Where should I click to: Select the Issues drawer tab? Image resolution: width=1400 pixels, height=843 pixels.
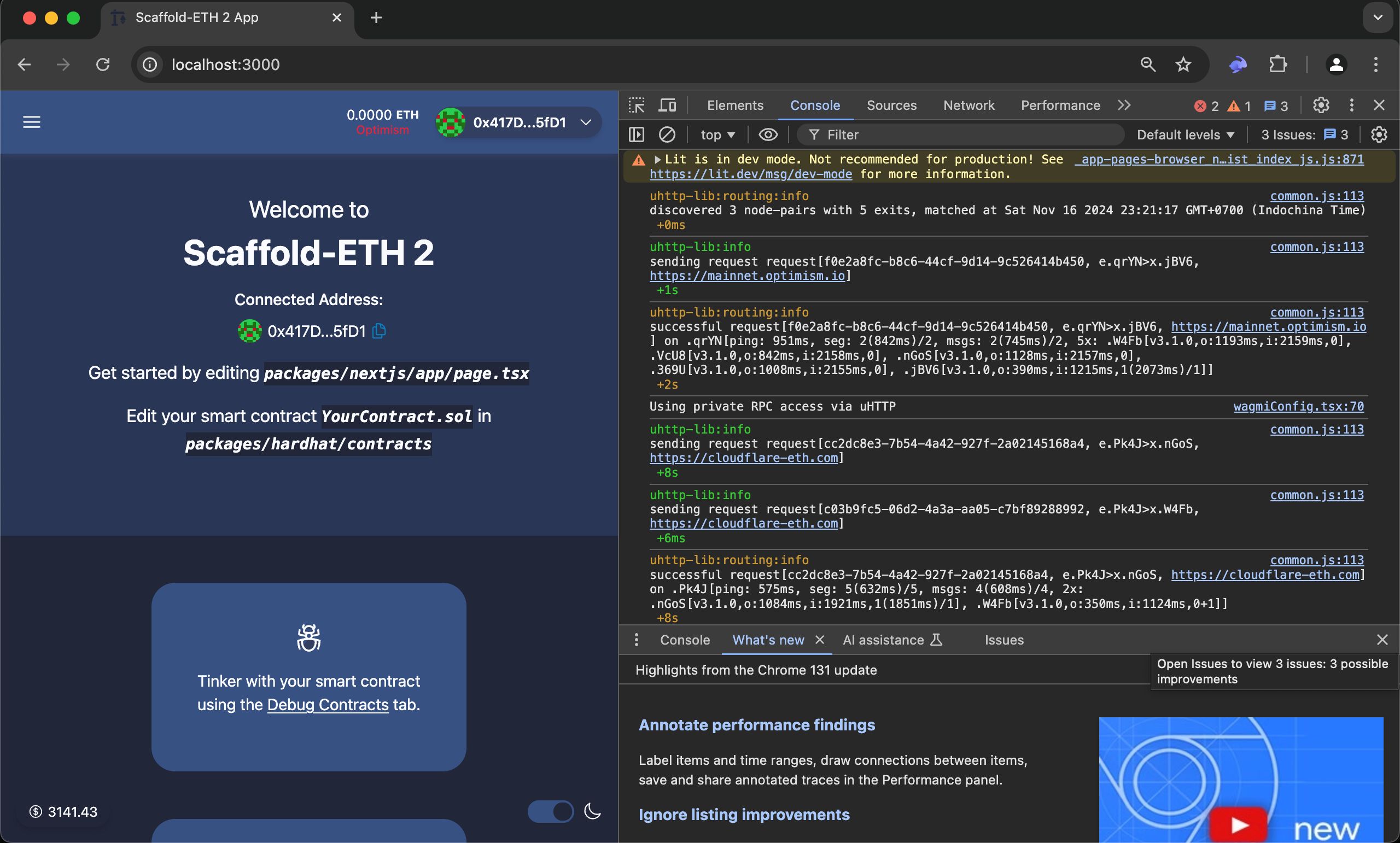click(x=1004, y=640)
